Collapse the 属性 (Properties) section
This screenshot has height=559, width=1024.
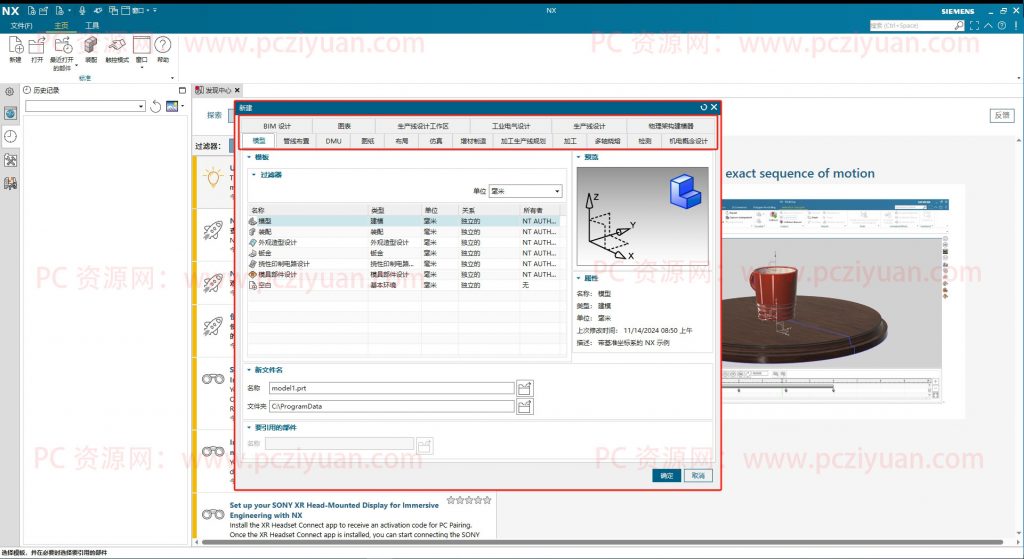pos(579,278)
